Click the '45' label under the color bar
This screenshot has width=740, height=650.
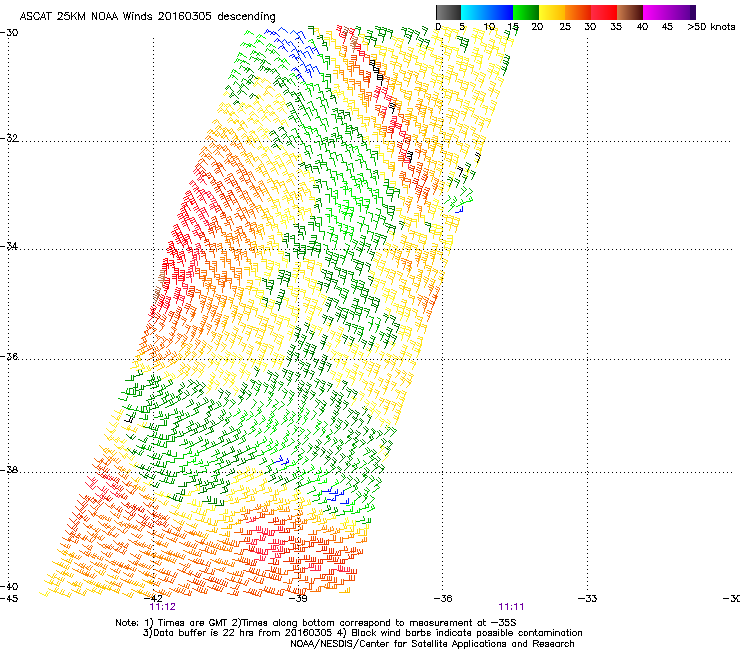[667, 27]
